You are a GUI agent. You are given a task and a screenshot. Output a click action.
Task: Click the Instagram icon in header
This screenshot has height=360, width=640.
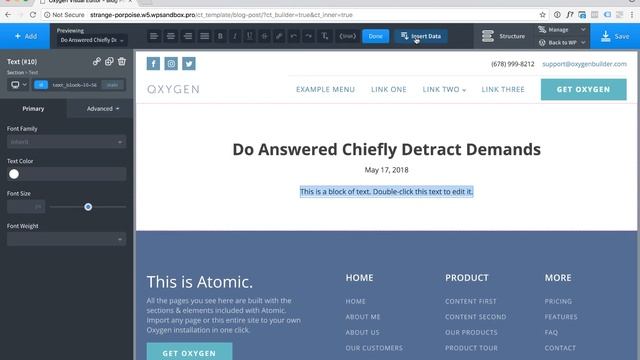pos(171,64)
